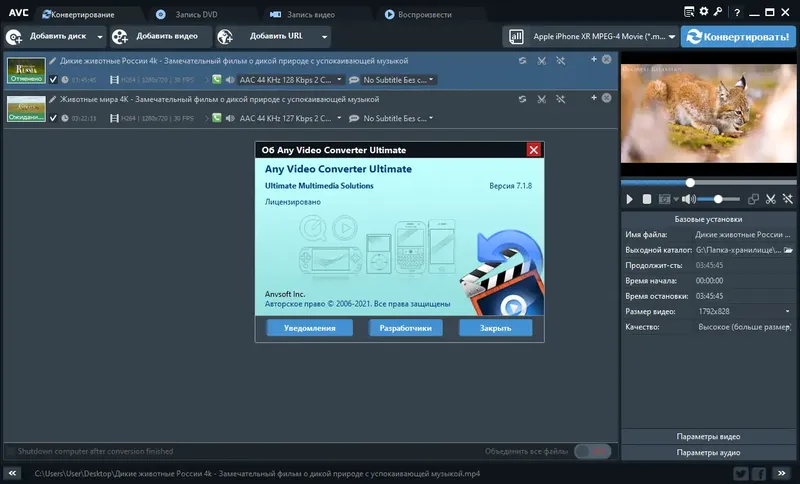Open subtitle dropdown on Дикие животные России row

398,80
